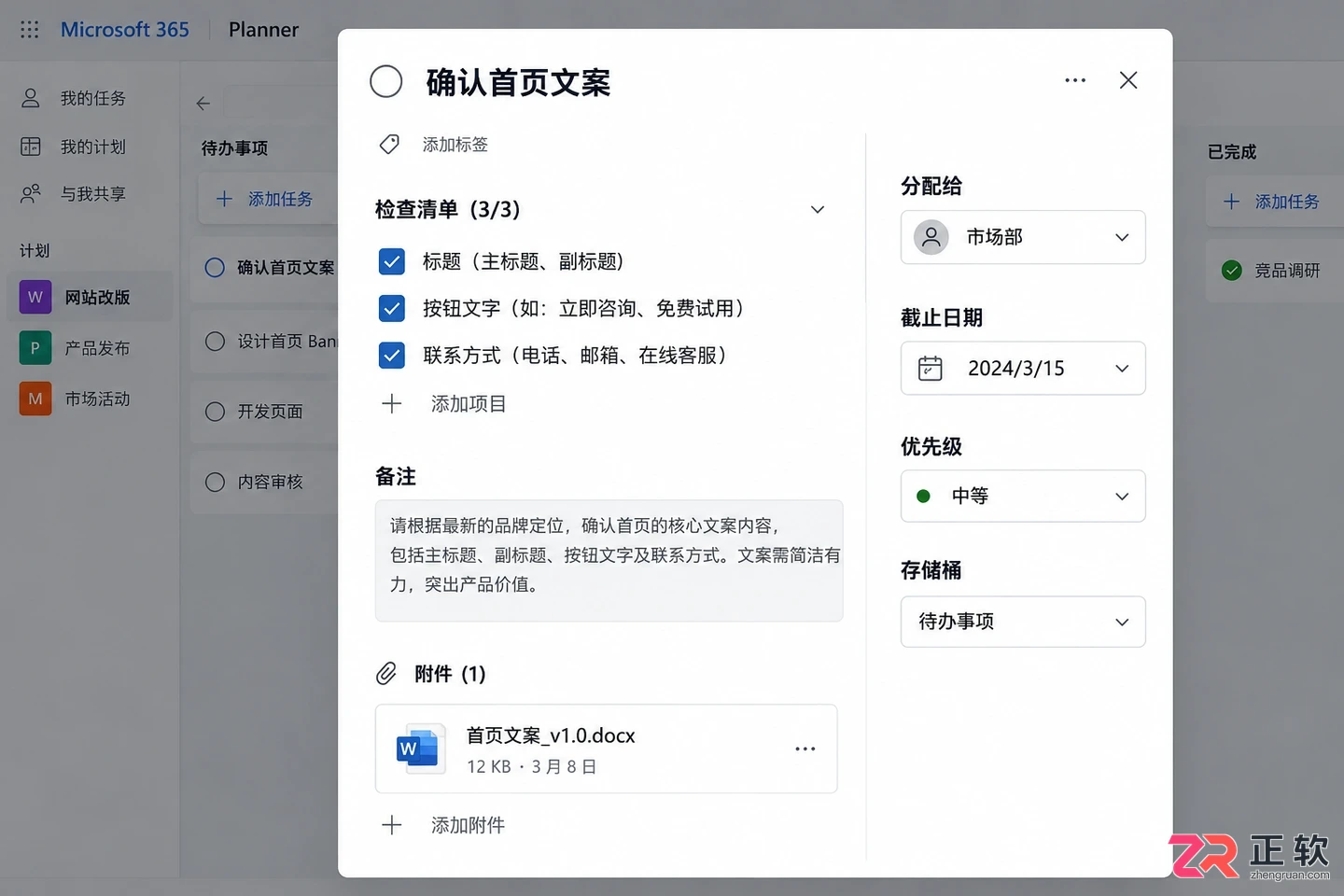The image size is (1344, 896).
Task: Toggle completion circle on 内容审核 card
Action: coord(215,482)
